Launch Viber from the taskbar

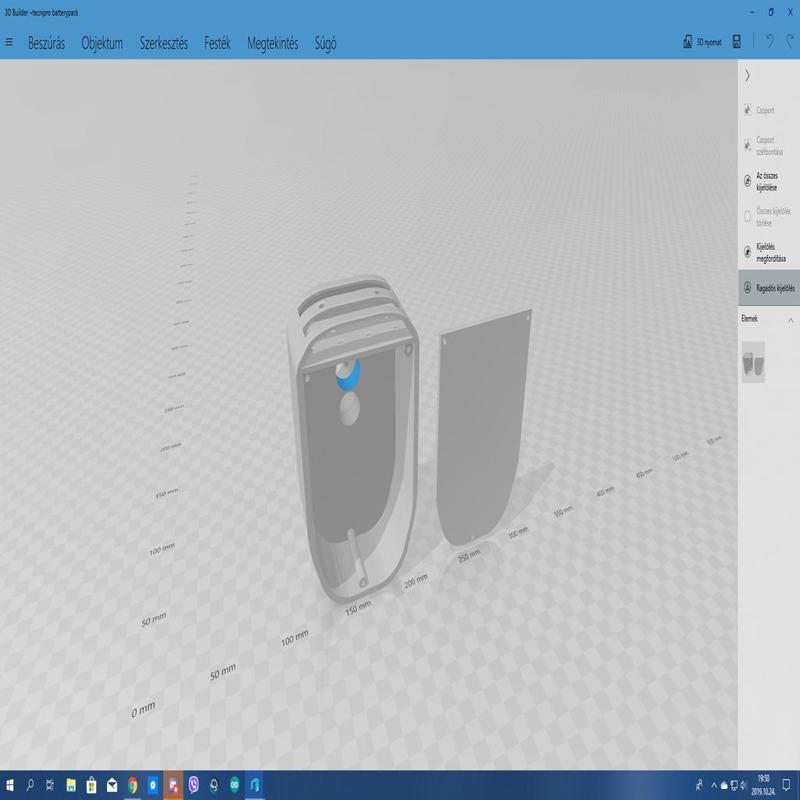click(x=194, y=785)
